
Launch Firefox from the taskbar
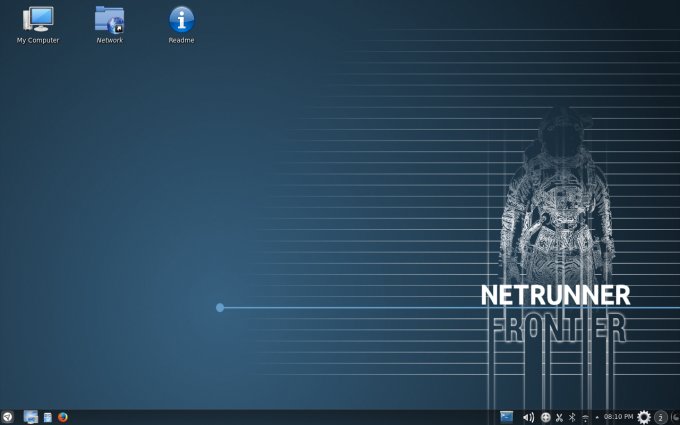(63, 417)
